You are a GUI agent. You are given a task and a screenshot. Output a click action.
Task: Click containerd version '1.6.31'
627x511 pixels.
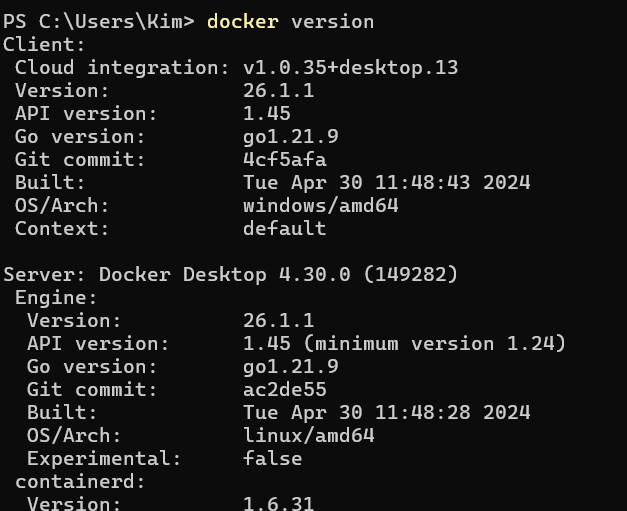(x=279, y=503)
